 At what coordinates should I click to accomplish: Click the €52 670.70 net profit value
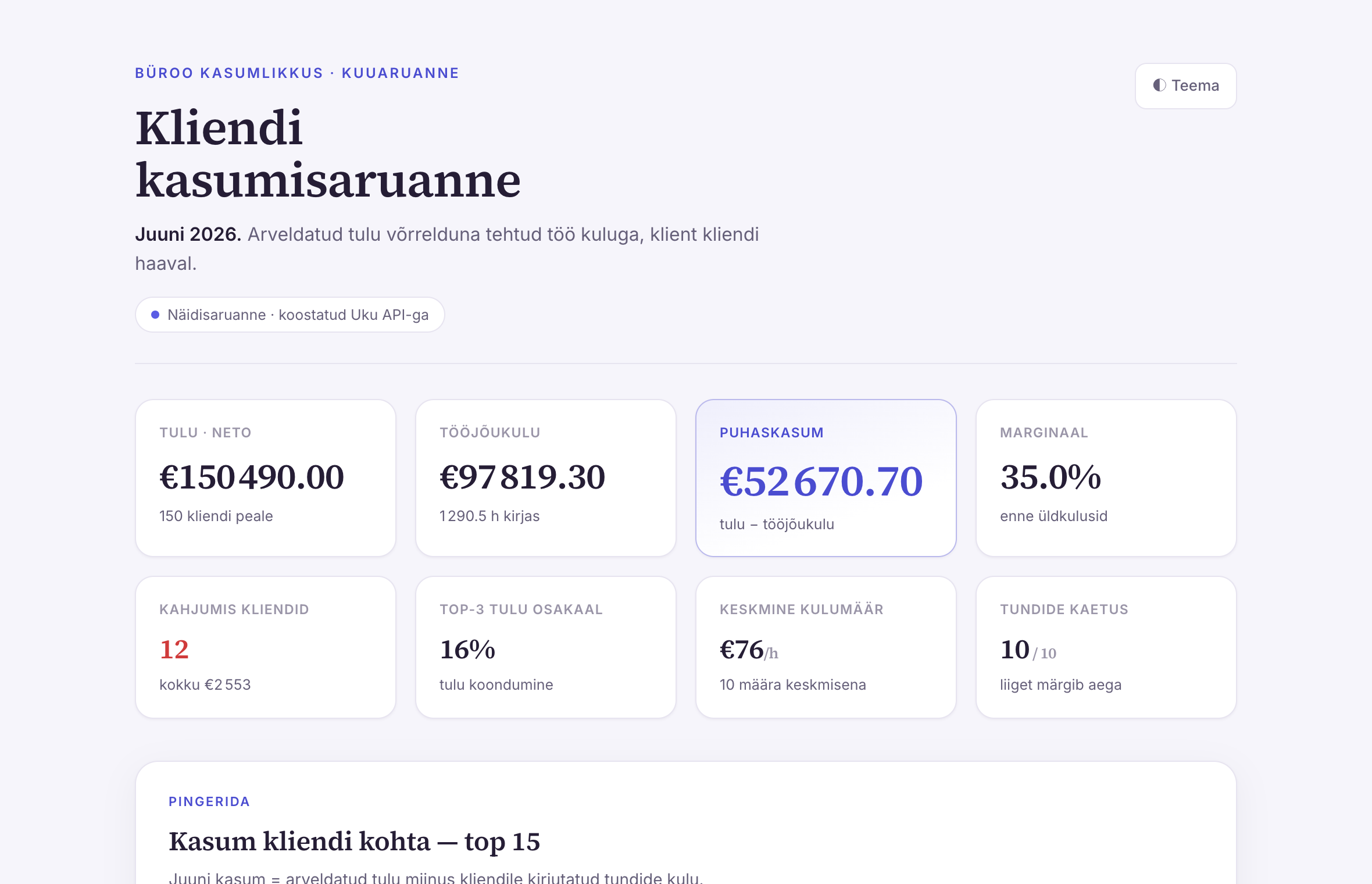pyautogui.click(x=821, y=482)
